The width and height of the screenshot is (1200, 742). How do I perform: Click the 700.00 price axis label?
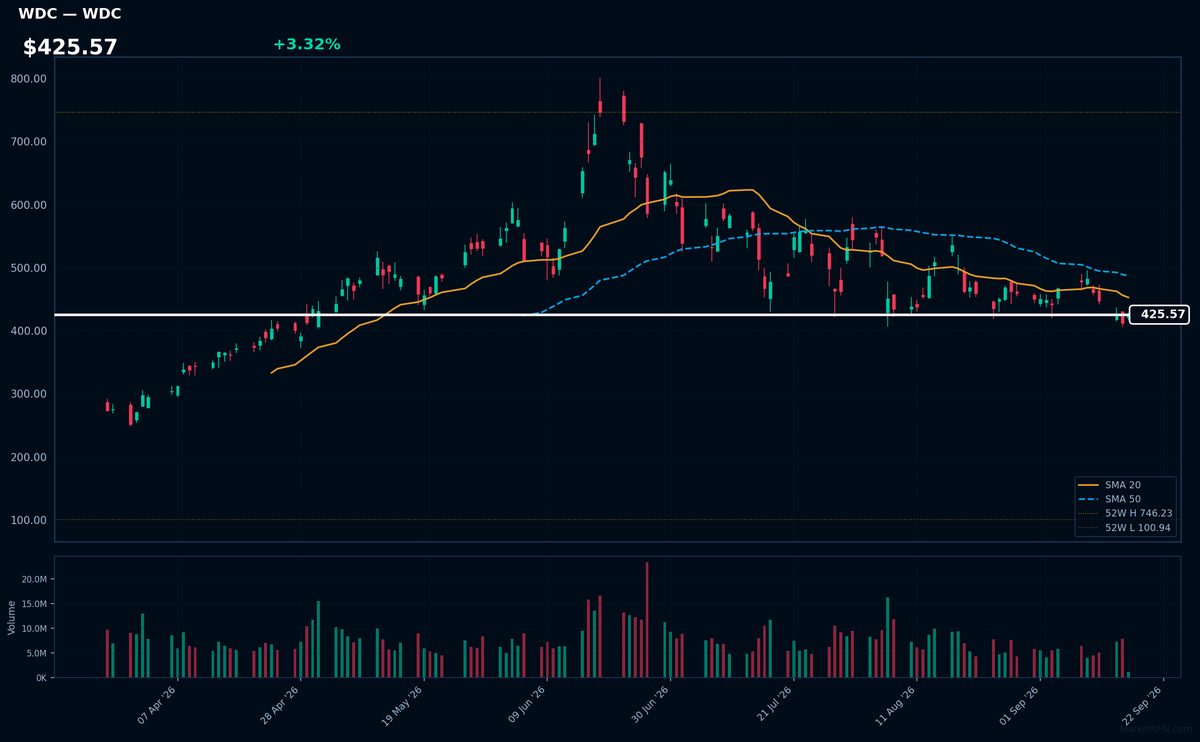click(x=29, y=141)
